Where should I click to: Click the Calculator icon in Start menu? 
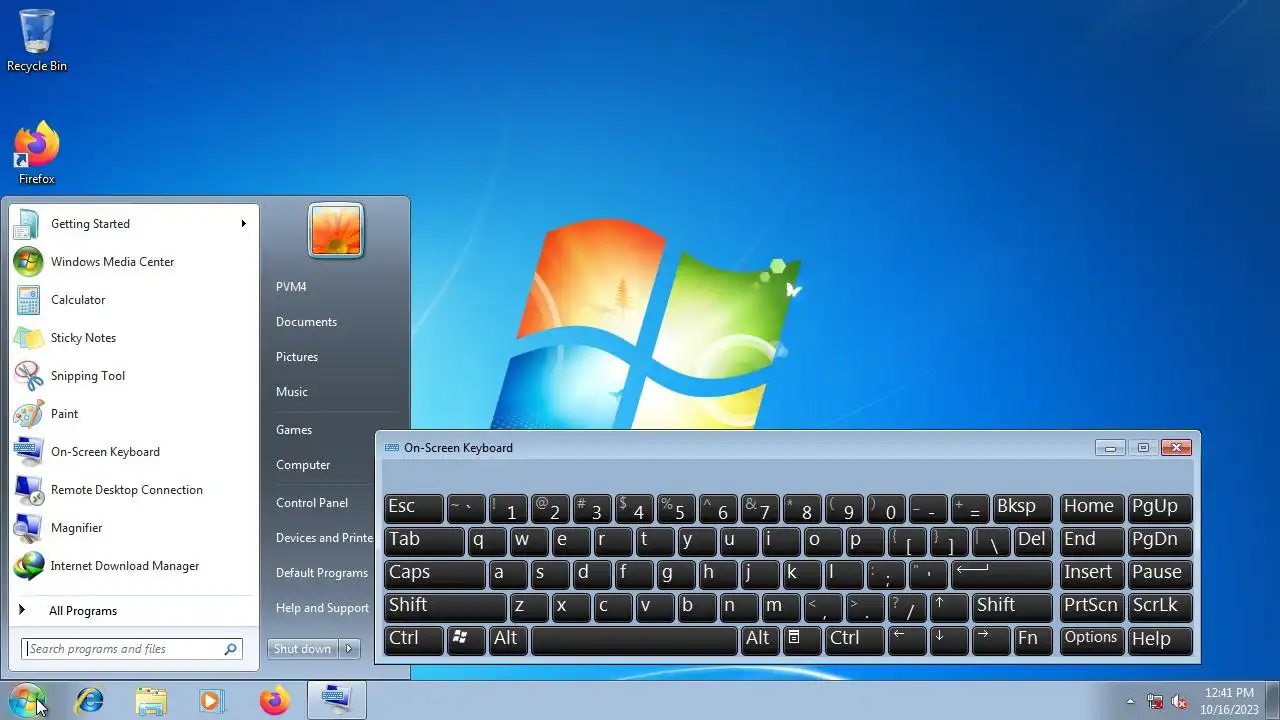click(28, 300)
